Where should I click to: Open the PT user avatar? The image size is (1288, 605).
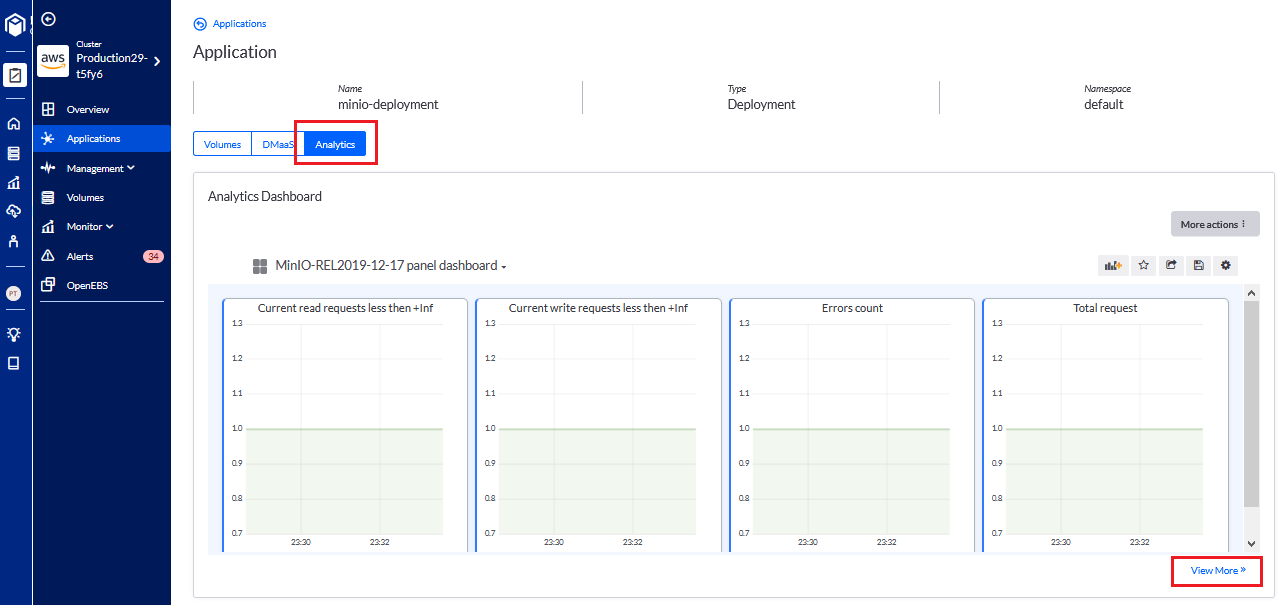pyautogui.click(x=14, y=293)
